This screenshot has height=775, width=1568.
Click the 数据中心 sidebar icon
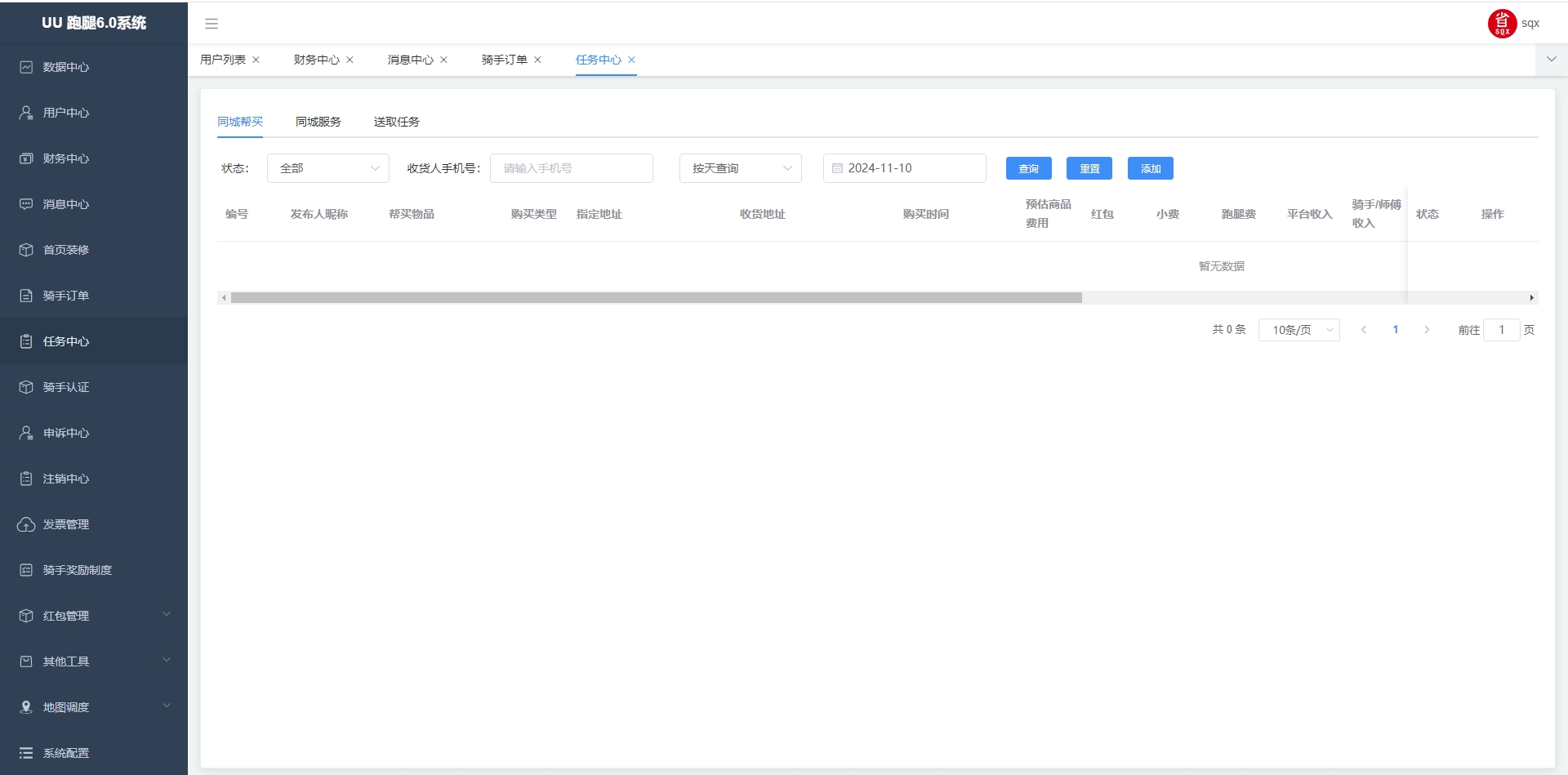pos(26,67)
